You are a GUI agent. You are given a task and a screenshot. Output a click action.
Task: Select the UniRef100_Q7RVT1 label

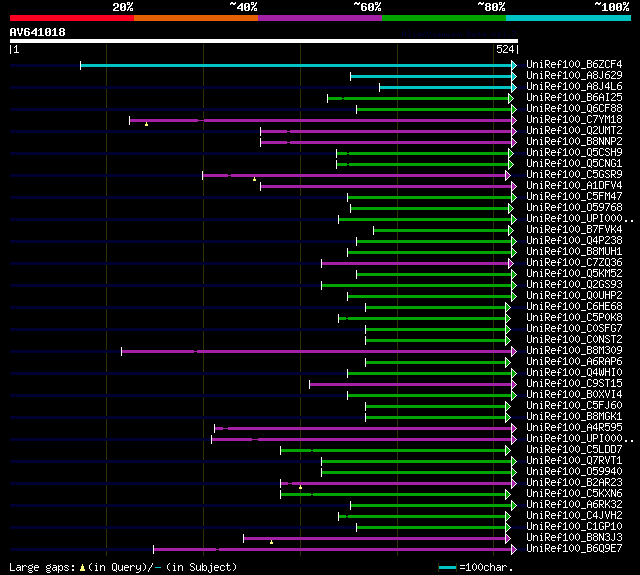[x=574, y=461]
